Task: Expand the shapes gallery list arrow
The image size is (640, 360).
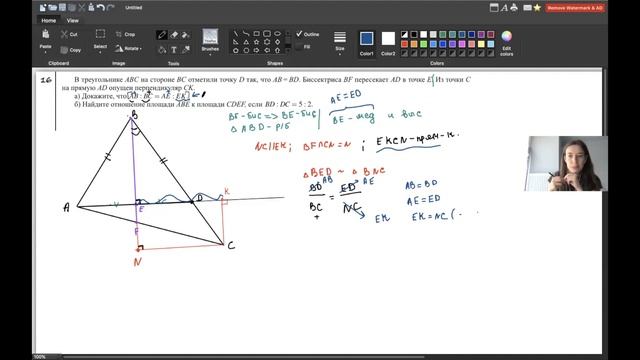Action: coord(288,50)
